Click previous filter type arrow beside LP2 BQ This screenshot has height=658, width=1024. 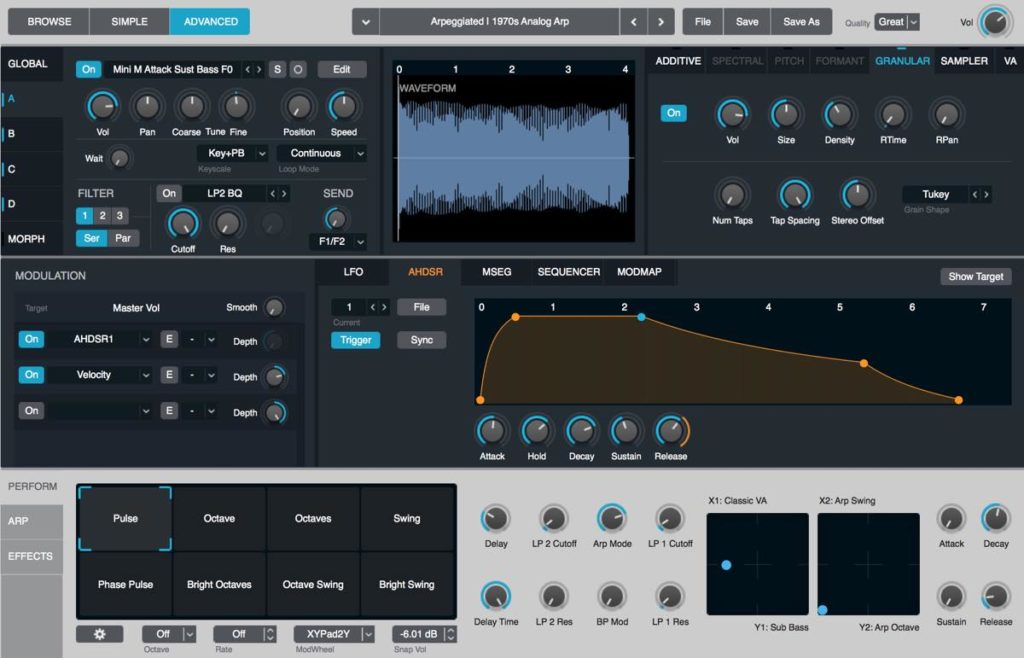coord(272,194)
